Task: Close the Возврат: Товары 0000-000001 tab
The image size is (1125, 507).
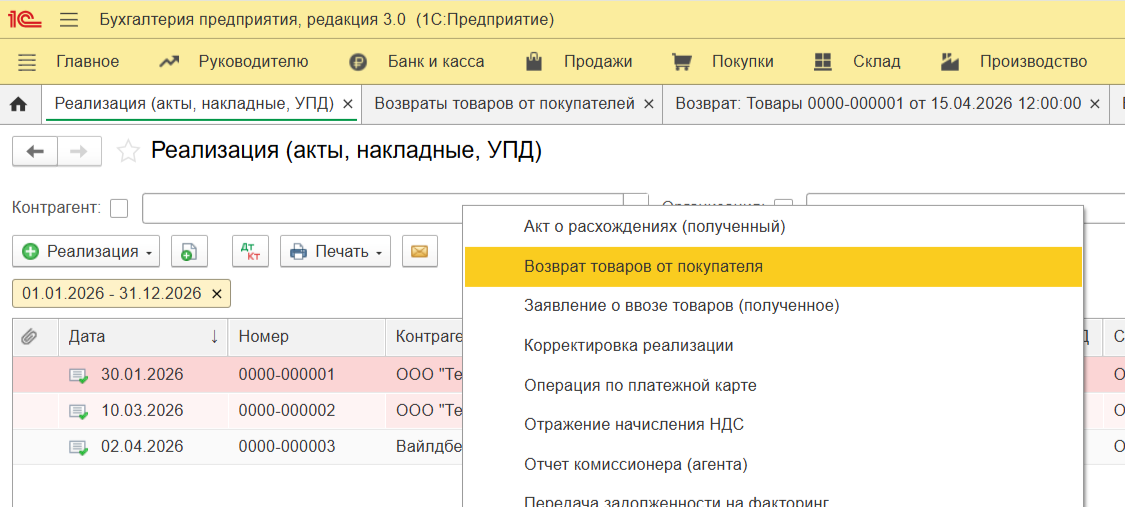Action: [1095, 104]
